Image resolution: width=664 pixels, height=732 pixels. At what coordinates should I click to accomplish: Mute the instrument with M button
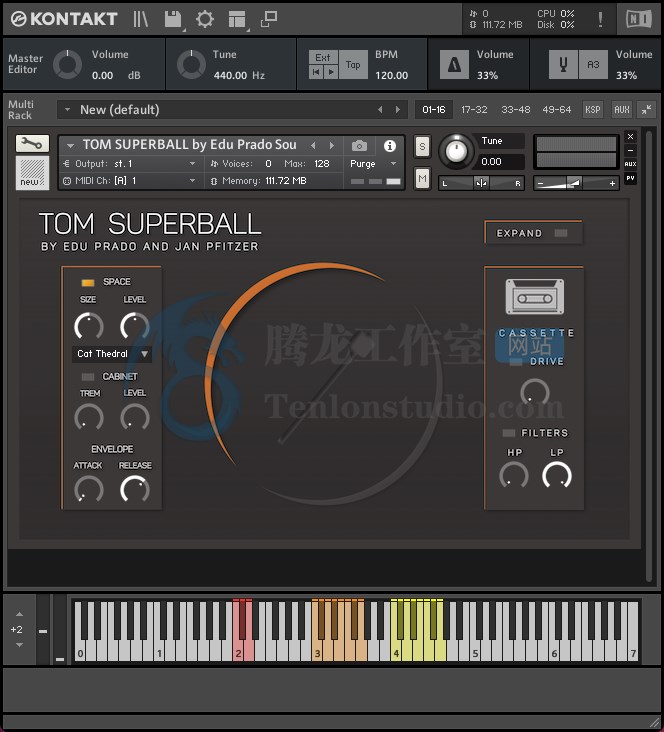[x=422, y=178]
